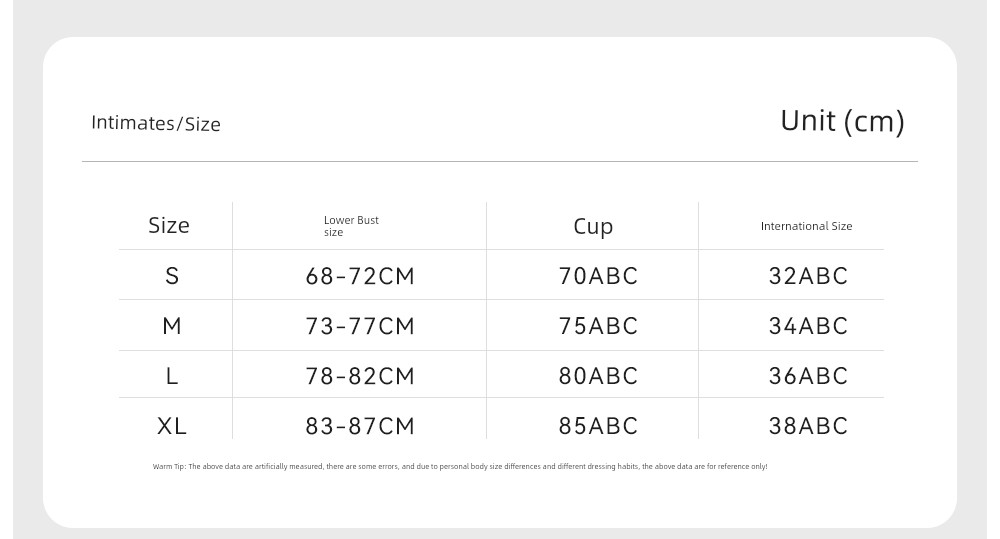
Task: Click the 34ABC international size cell
Action: coord(808,326)
